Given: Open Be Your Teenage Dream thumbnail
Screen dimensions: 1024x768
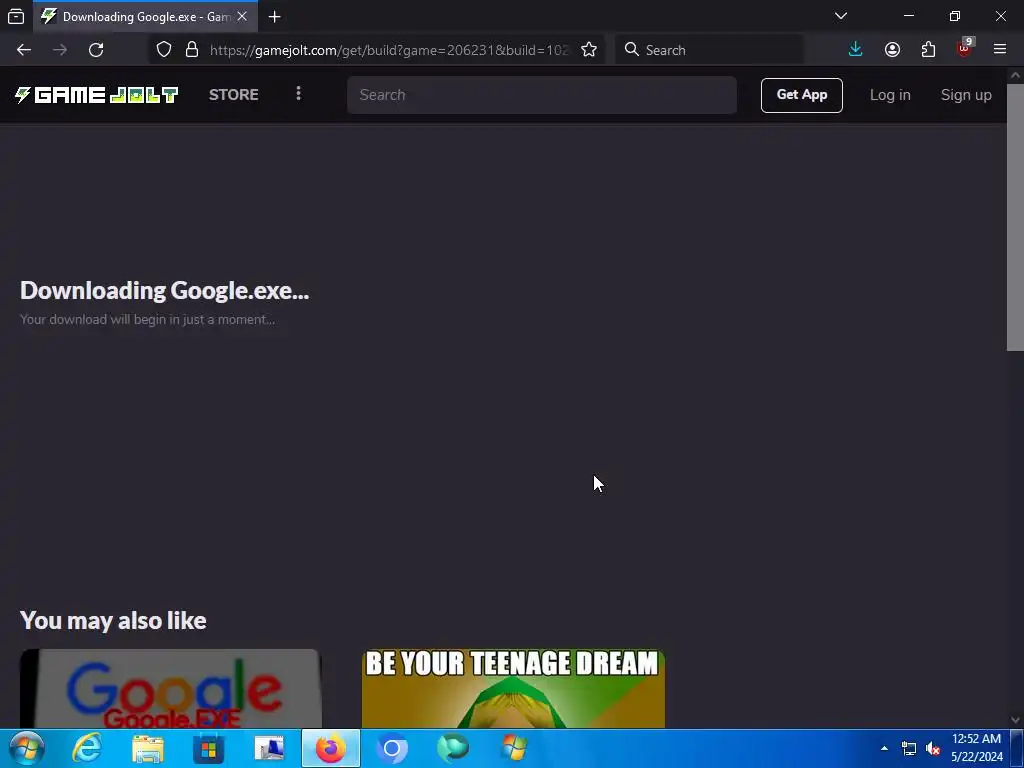Looking at the screenshot, I should 513,688.
